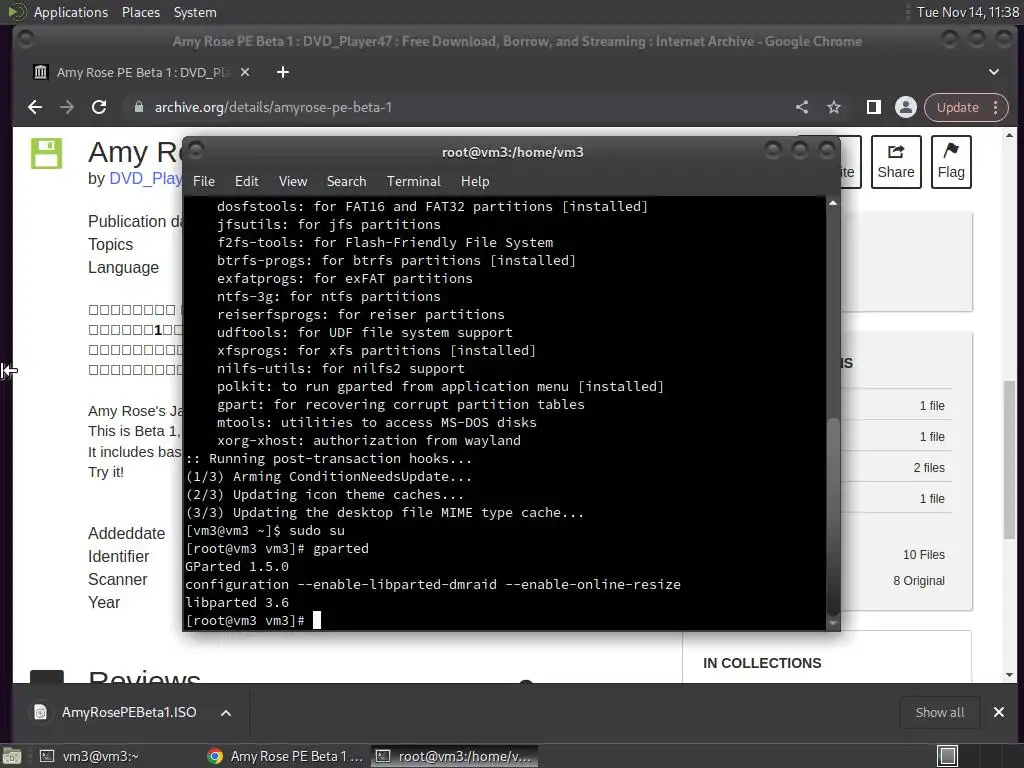1024x768 pixels.
Task: Share this page via toolbar share icon
Action: pos(802,107)
